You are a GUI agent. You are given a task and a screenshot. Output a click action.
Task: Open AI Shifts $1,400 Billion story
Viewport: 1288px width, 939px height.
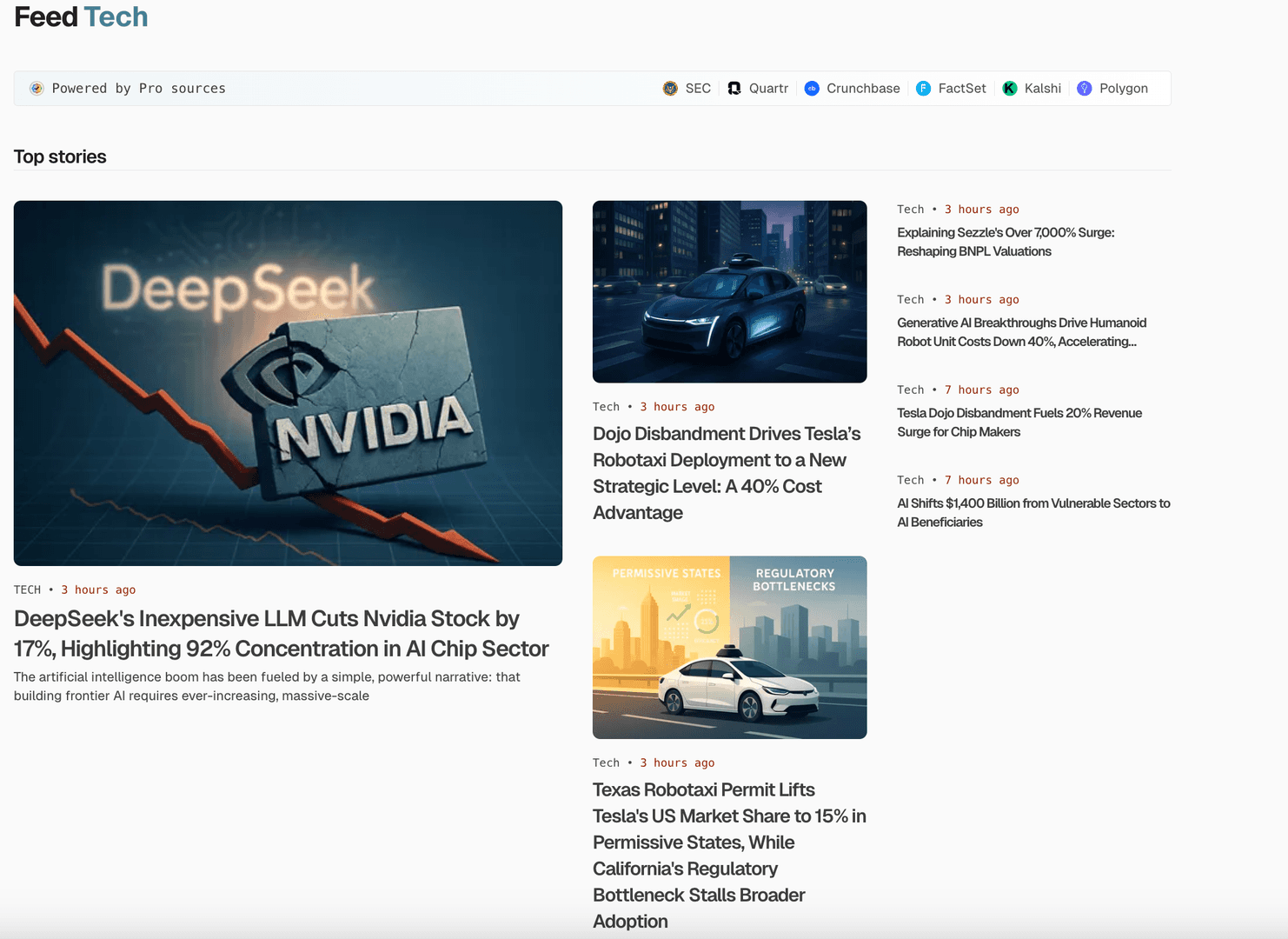(1032, 513)
